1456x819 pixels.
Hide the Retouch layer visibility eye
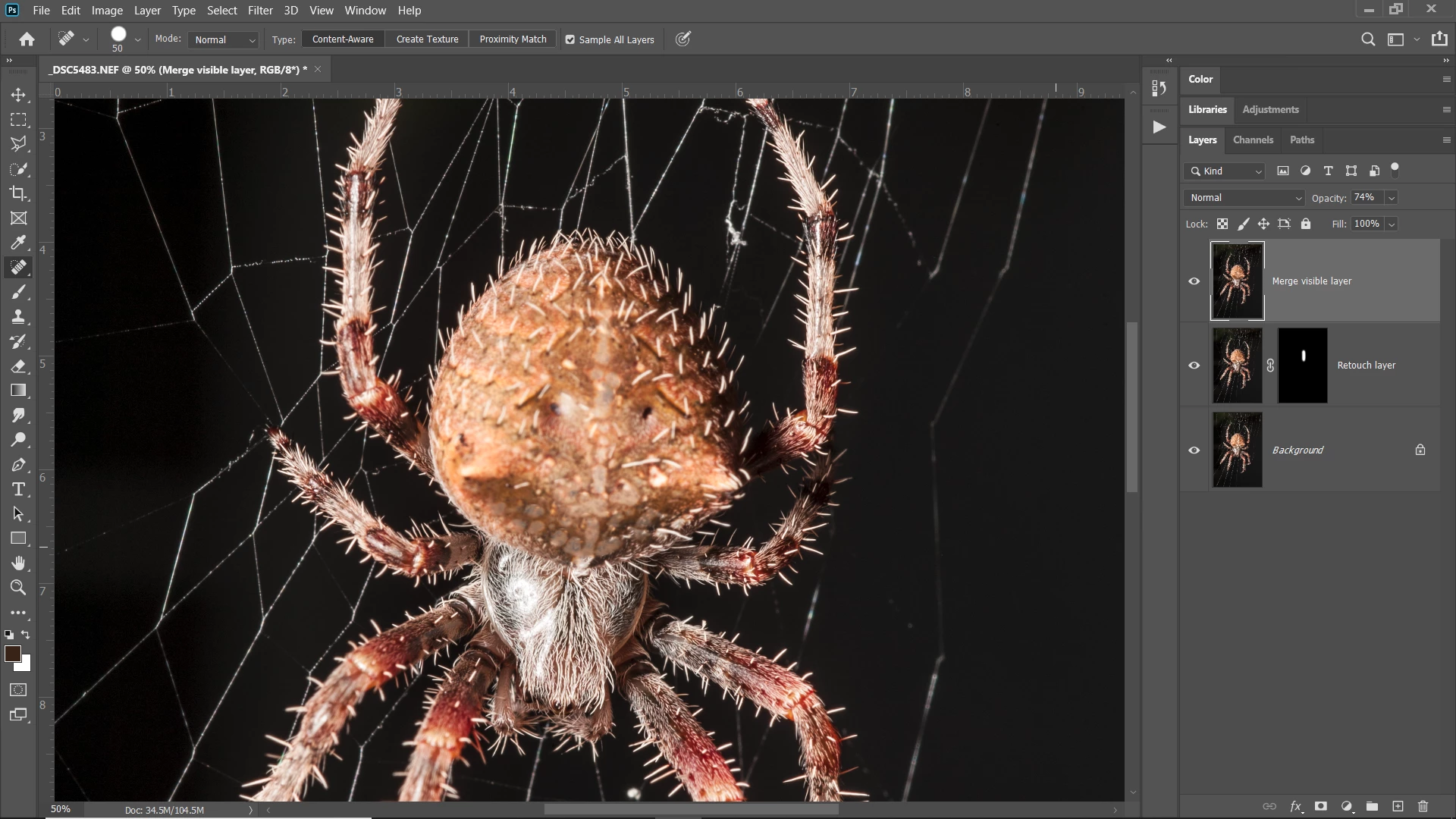(1194, 366)
